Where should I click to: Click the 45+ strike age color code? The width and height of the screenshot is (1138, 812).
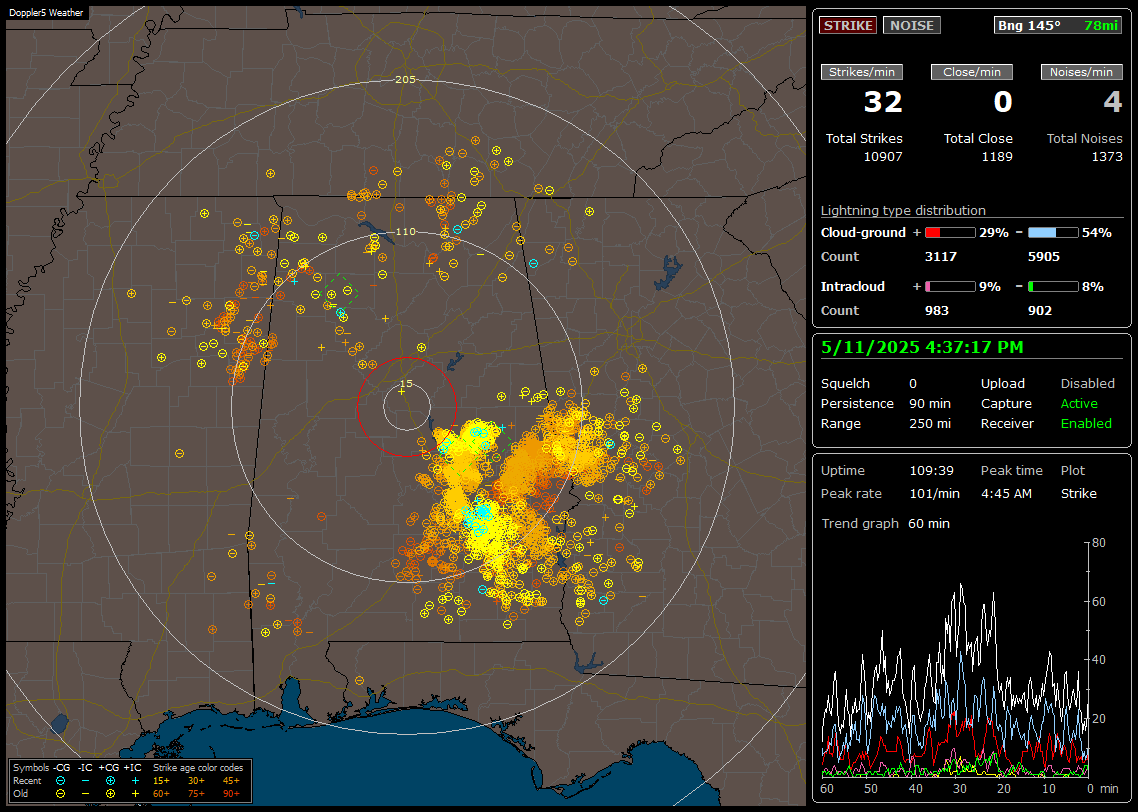(231, 781)
